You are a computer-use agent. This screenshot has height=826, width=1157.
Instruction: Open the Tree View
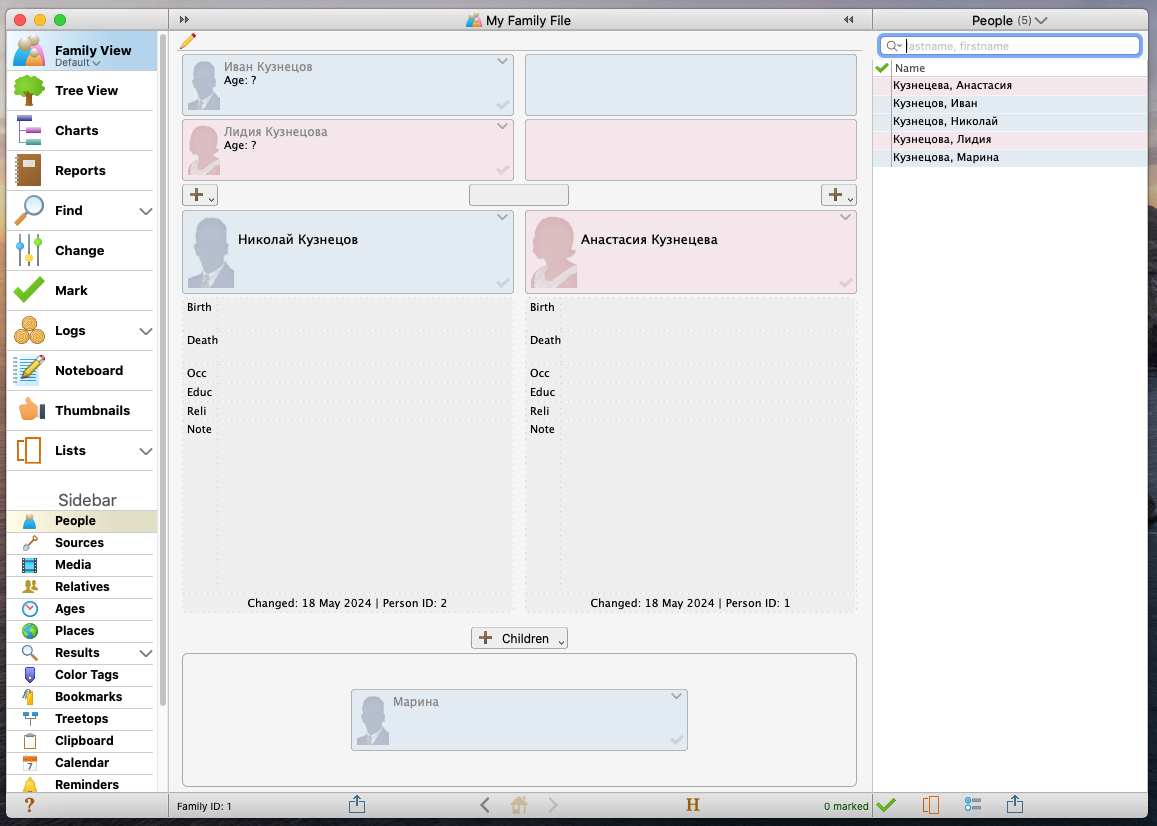click(x=86, y=91)
